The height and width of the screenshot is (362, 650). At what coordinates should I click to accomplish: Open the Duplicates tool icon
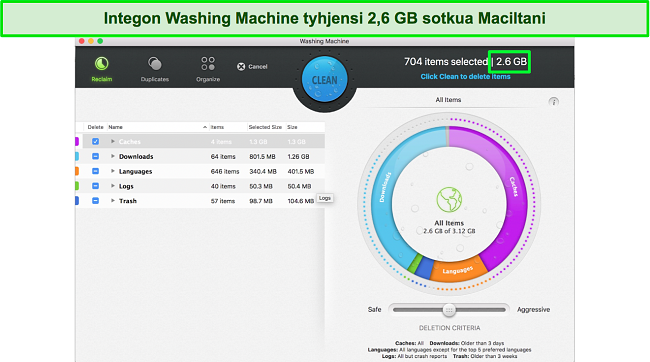click(155, 63)
